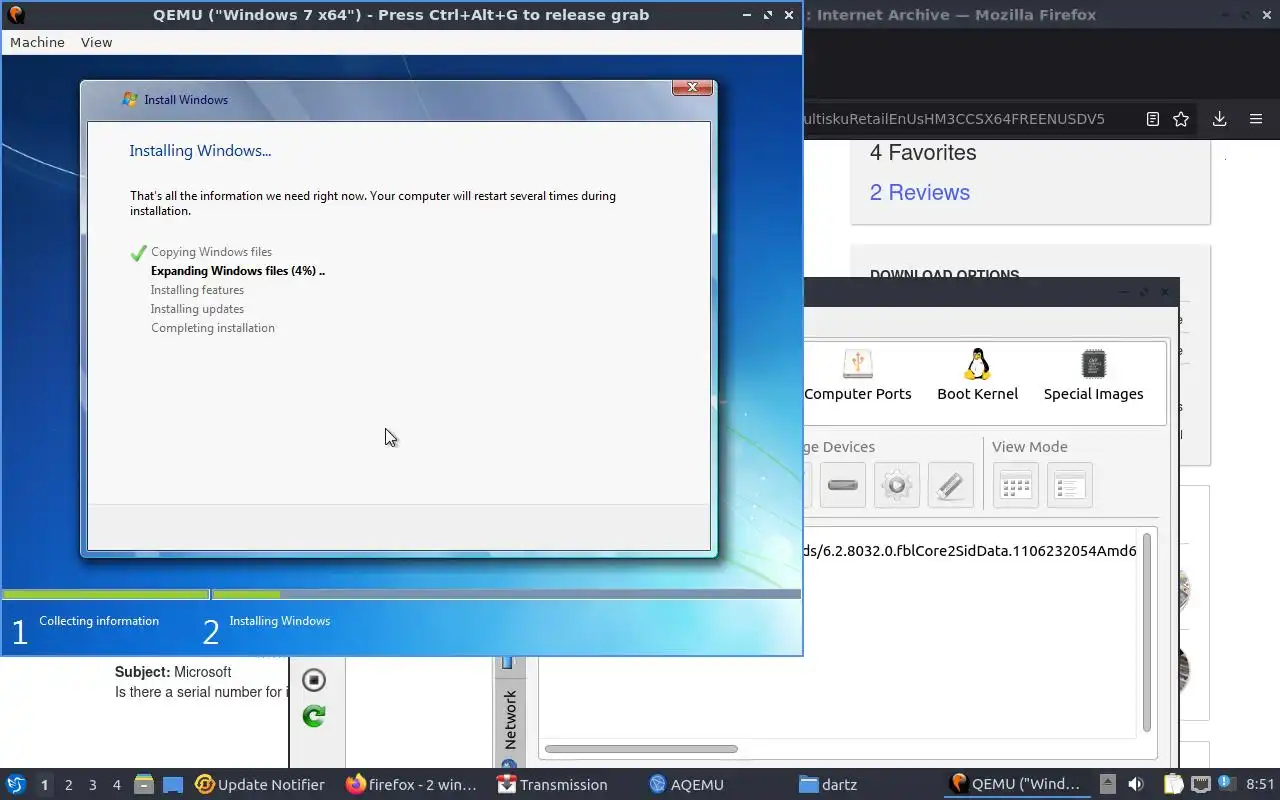Click the up-arrow tray icon beside volume
The image size is (1280, 800).
click(1108, 784)
